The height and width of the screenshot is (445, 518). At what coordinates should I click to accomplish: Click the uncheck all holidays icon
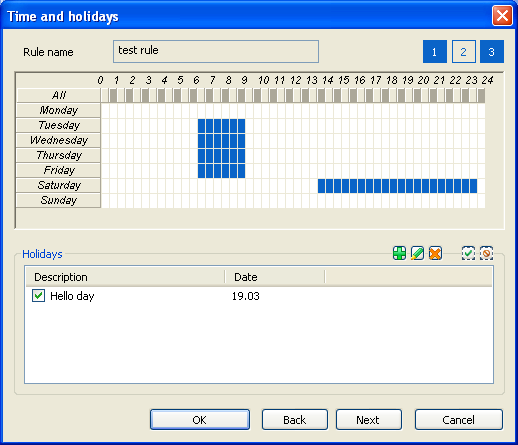coord(486,253)
